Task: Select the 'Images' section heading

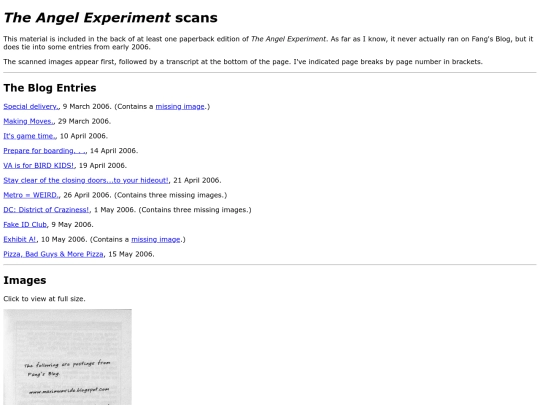Action: coord(25,280)
